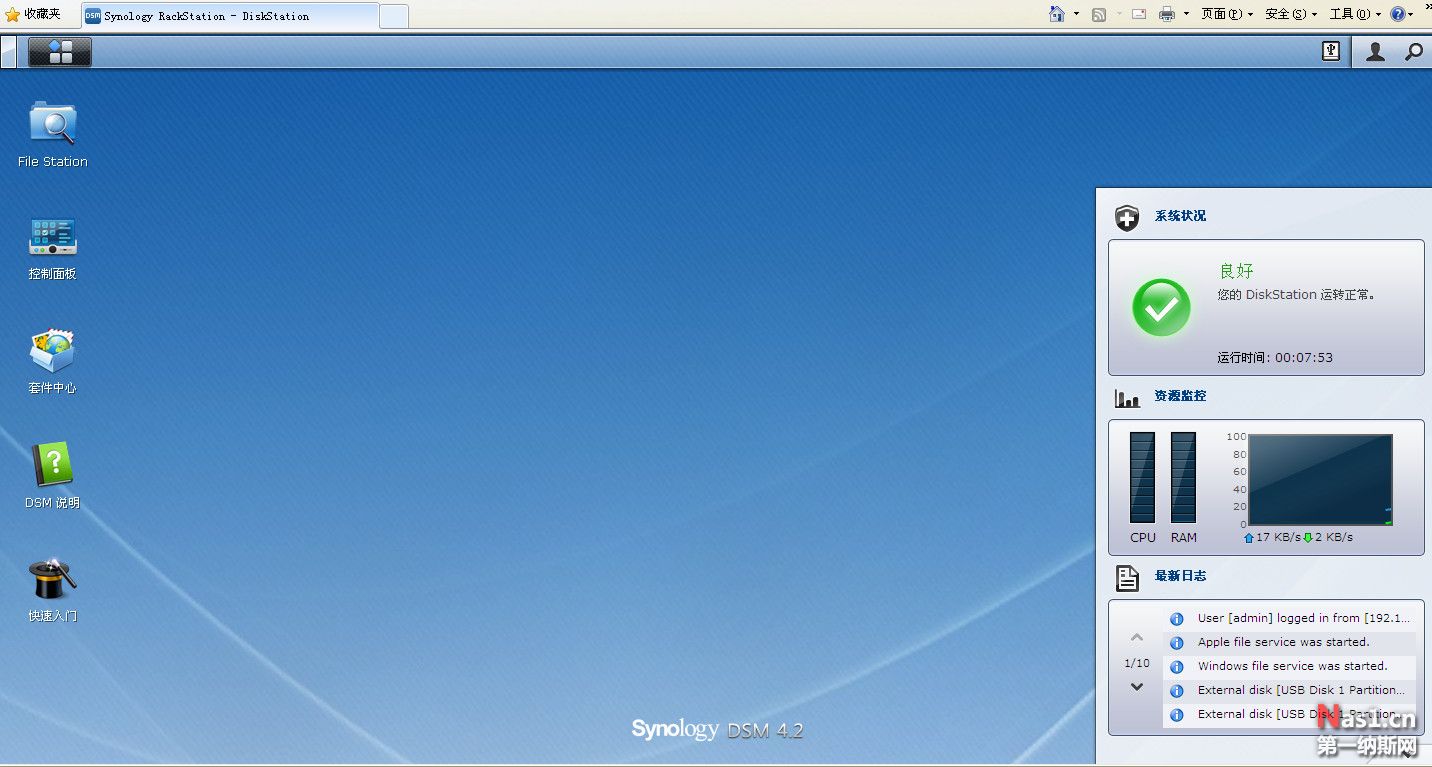This screenshot has height=767, width=1432.
Task: Open a new blank browser tab
Action: [x=394, y=16]
